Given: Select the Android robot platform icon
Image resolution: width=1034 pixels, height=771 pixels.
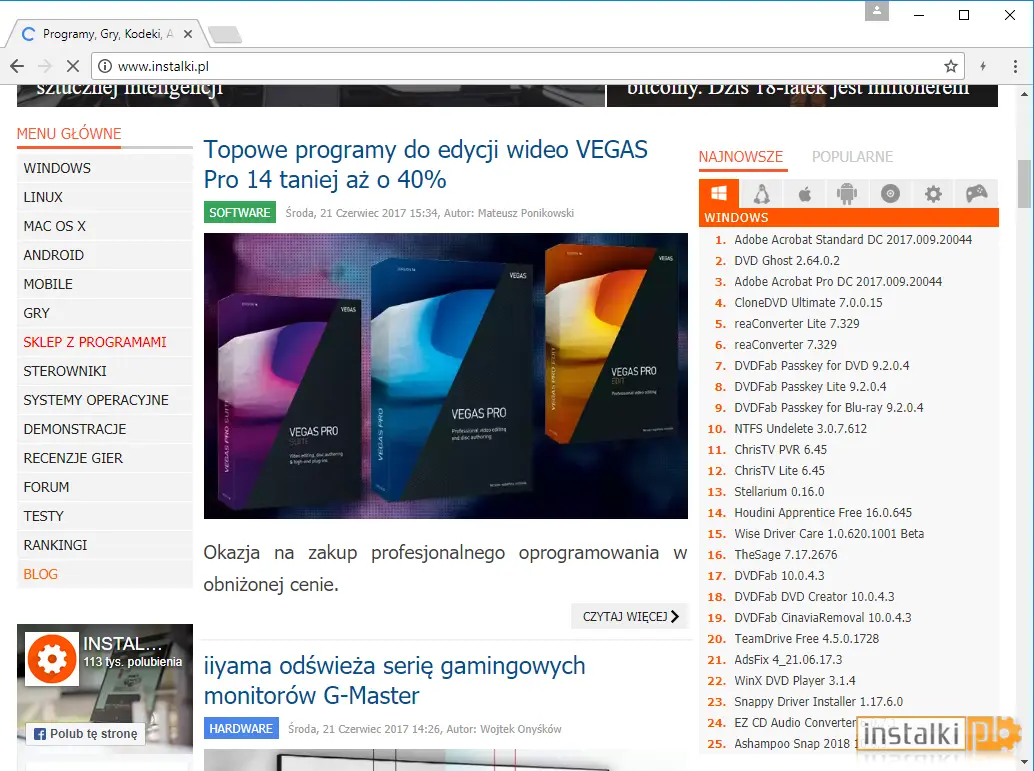Looking at the screenshot, I should coord(847,194).
